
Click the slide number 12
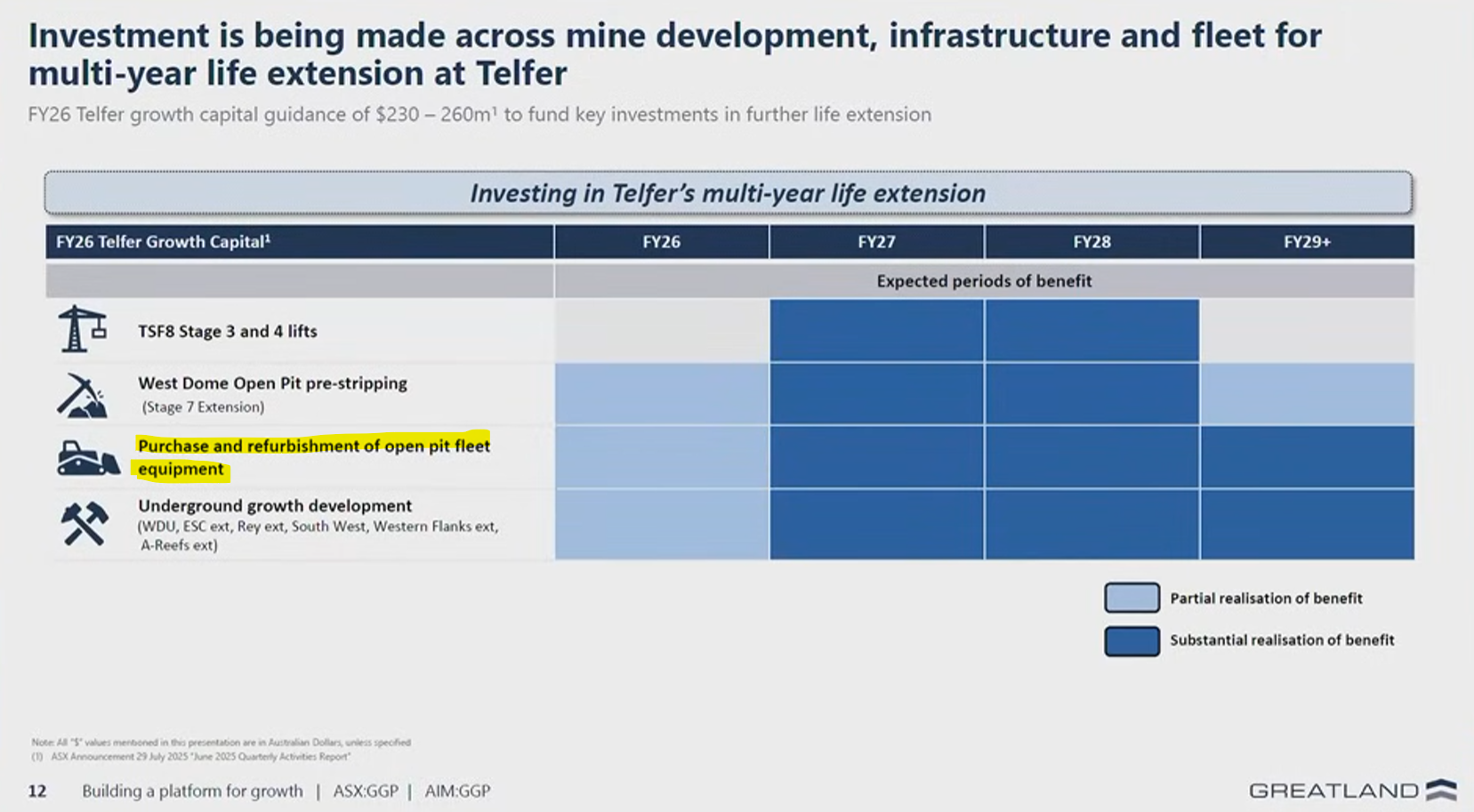coord(37,791)
